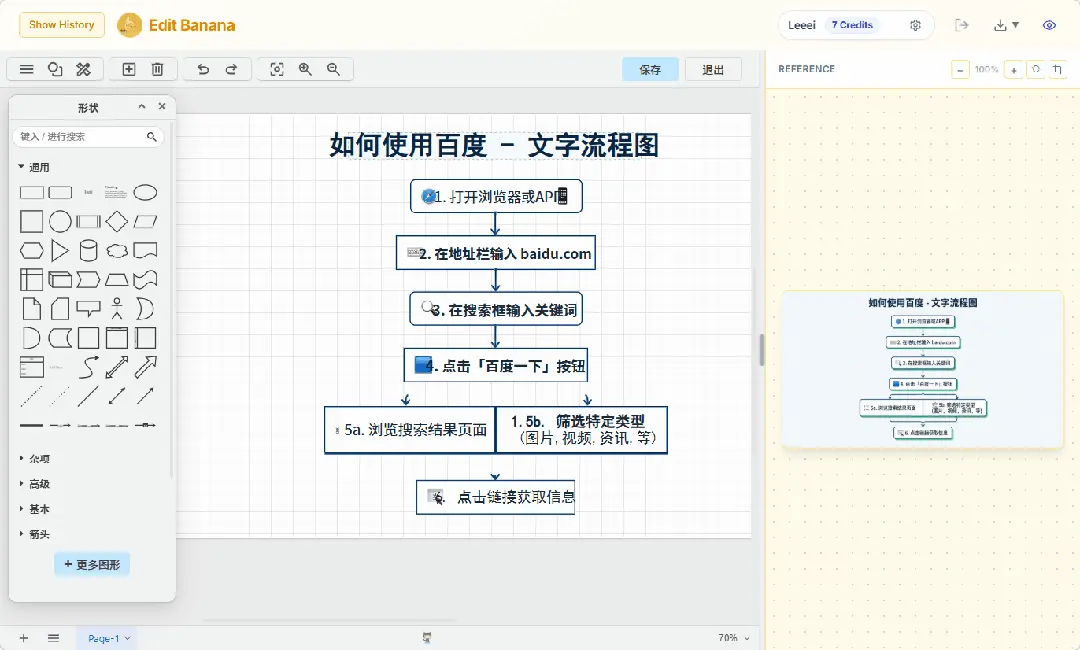This screenshot has width=1080, height=650.
Task: Open the hamburger menu in the toolbar
Action: click(26, 69)
